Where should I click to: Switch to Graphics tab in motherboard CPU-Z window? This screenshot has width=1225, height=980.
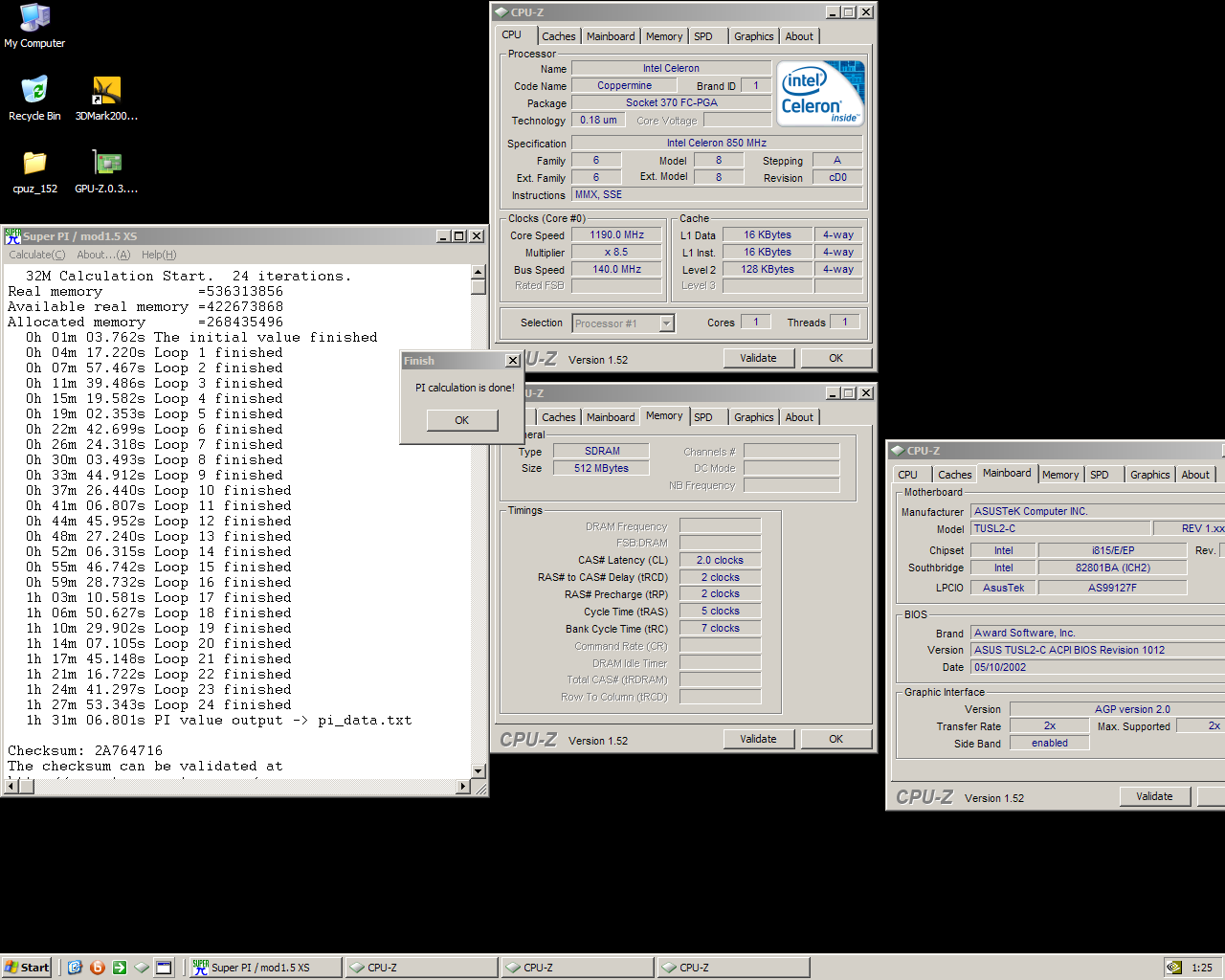[x=1150, y=475]
